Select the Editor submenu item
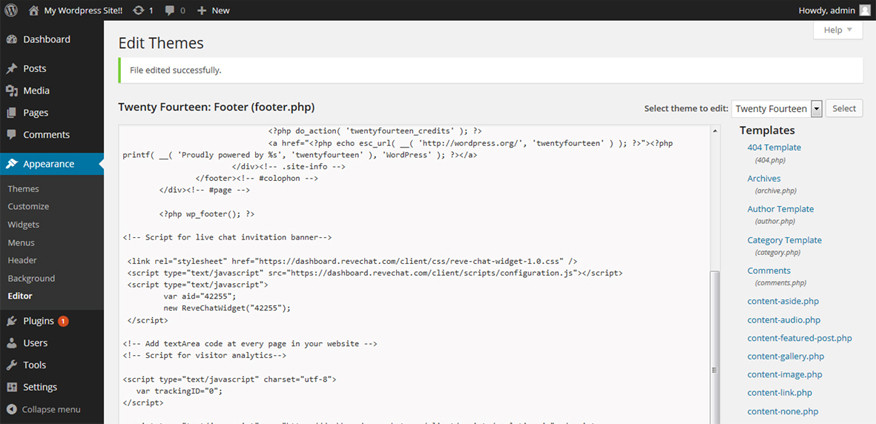The height and width of the screenshot is (424, 876). point(20,296)
